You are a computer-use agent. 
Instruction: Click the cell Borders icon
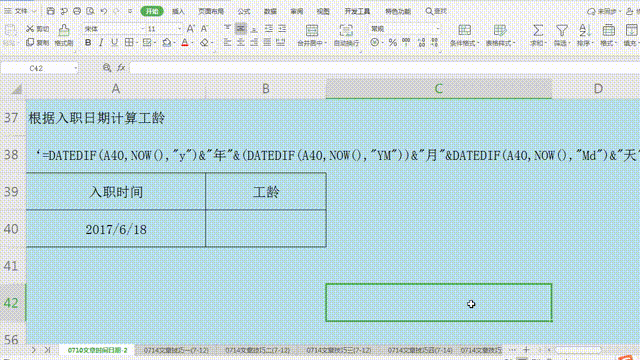pos(129,42)
